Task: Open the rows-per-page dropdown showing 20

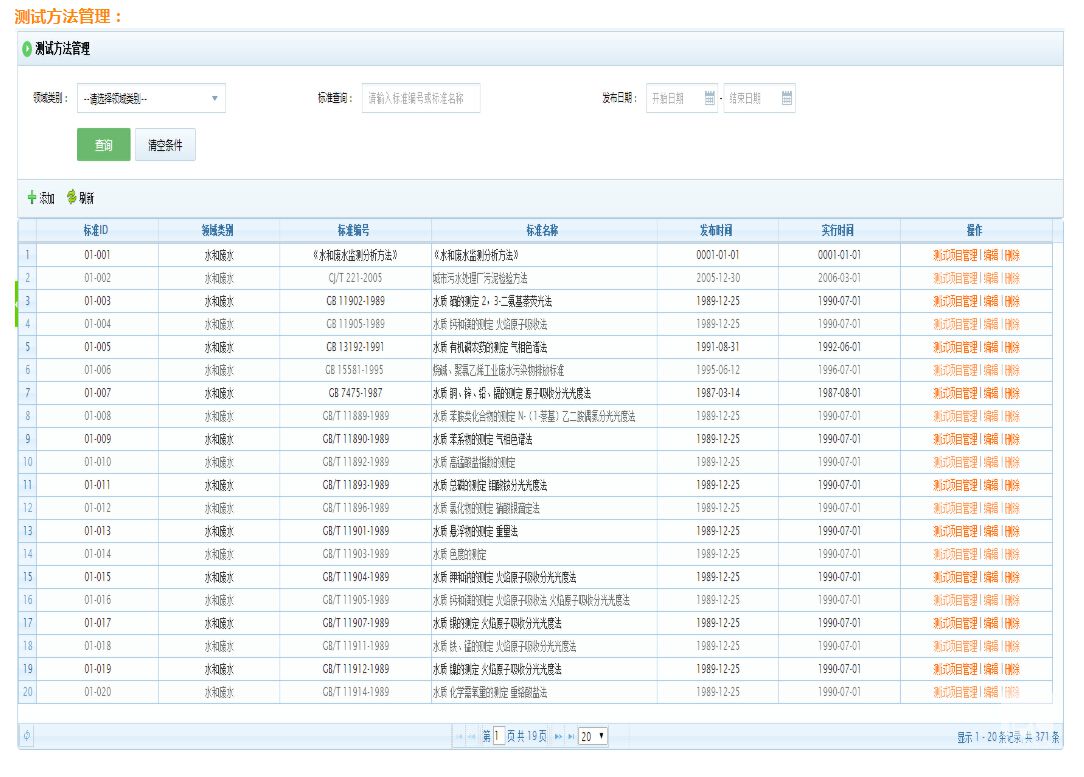Action: point(593,737)
